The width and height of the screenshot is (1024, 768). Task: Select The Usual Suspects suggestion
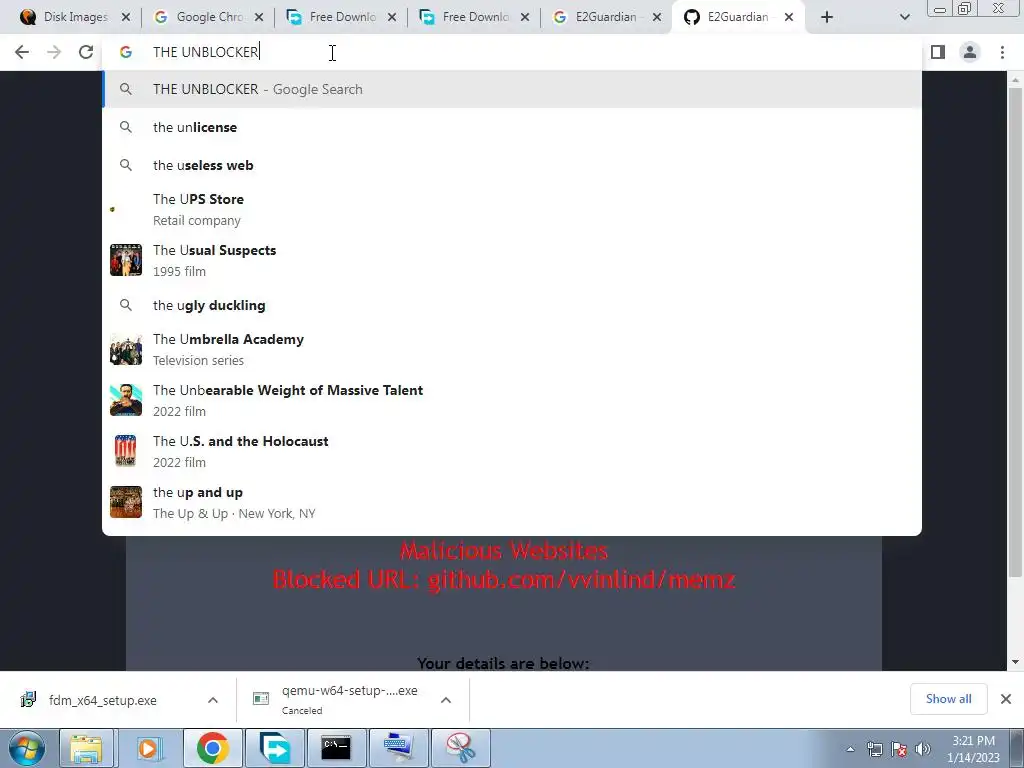tap(512, 260)
